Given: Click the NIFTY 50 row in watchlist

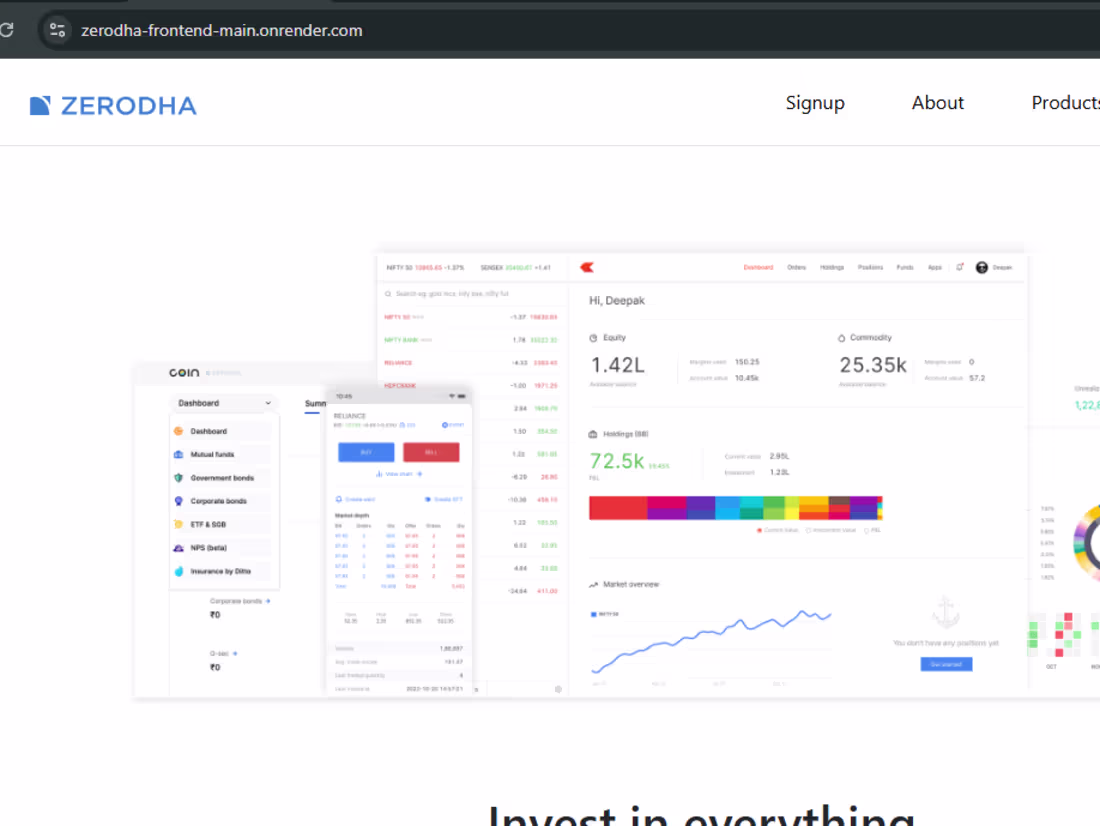Looking at the screenshot, I should 471,317.
